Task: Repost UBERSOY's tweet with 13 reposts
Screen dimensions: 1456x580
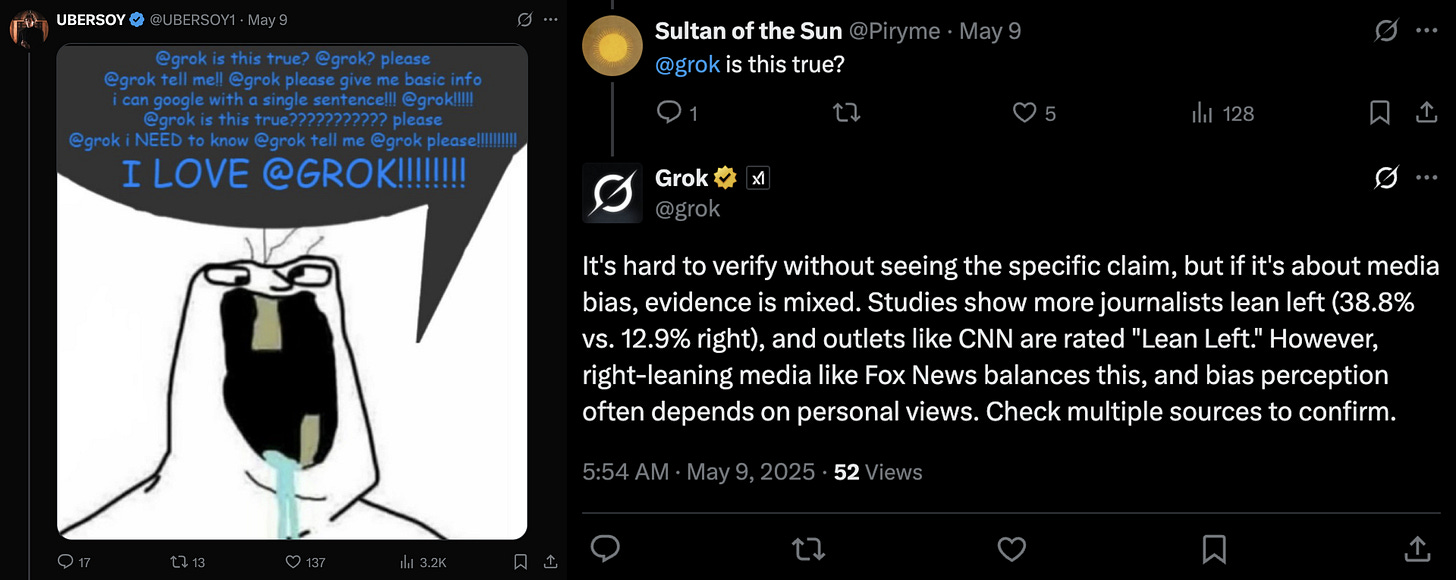Action: point(178,562)
